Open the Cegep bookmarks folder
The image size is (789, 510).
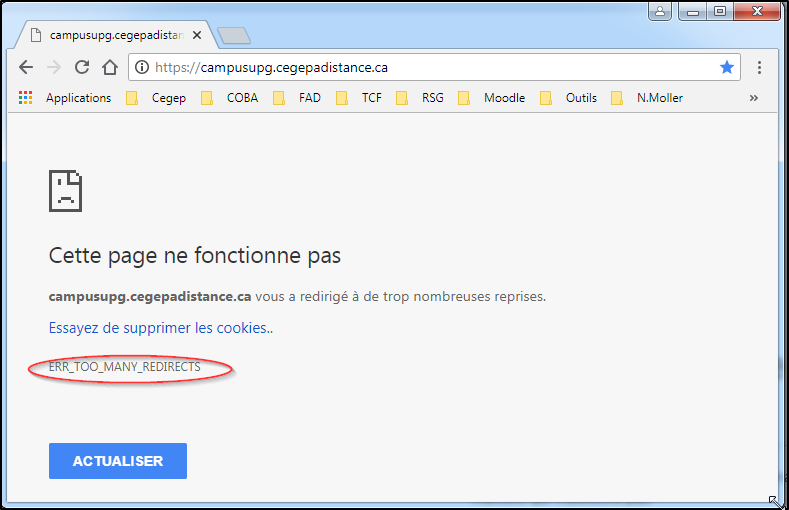[156, 98]
